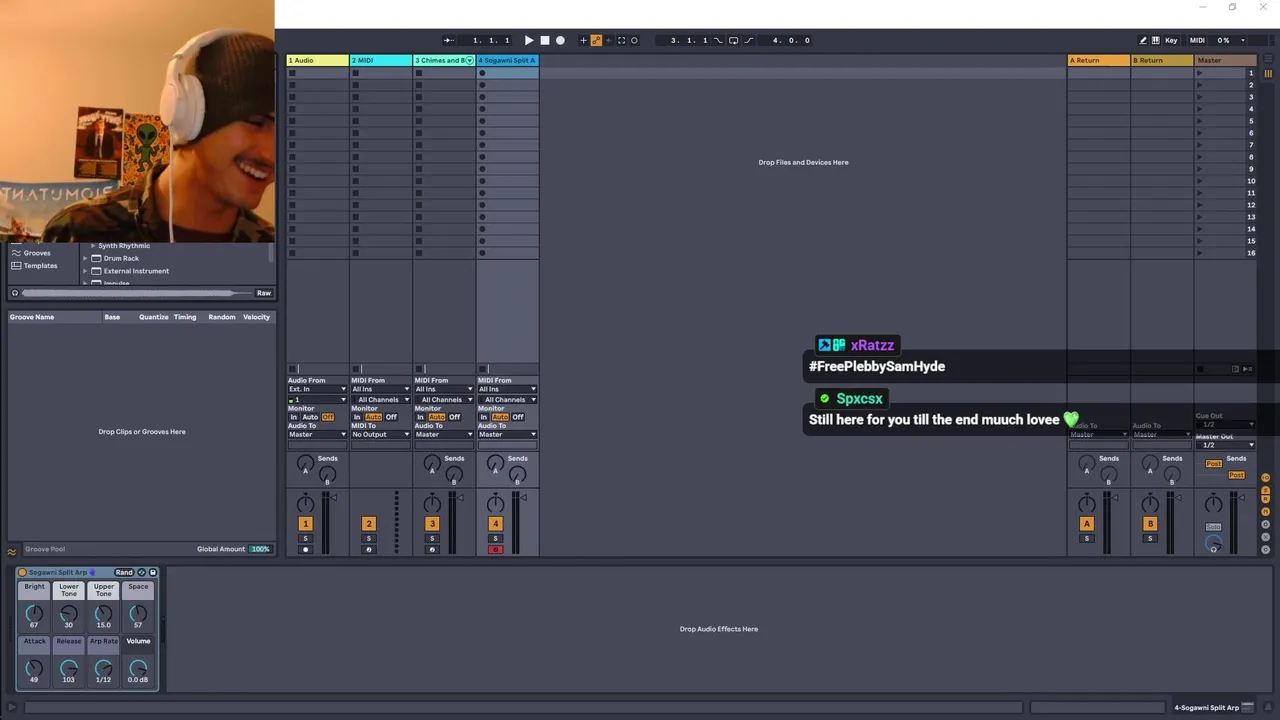Screen dimensions: 1280x720
Task: Select the 1 Audio track header
Action: click(x=318, y=60)
